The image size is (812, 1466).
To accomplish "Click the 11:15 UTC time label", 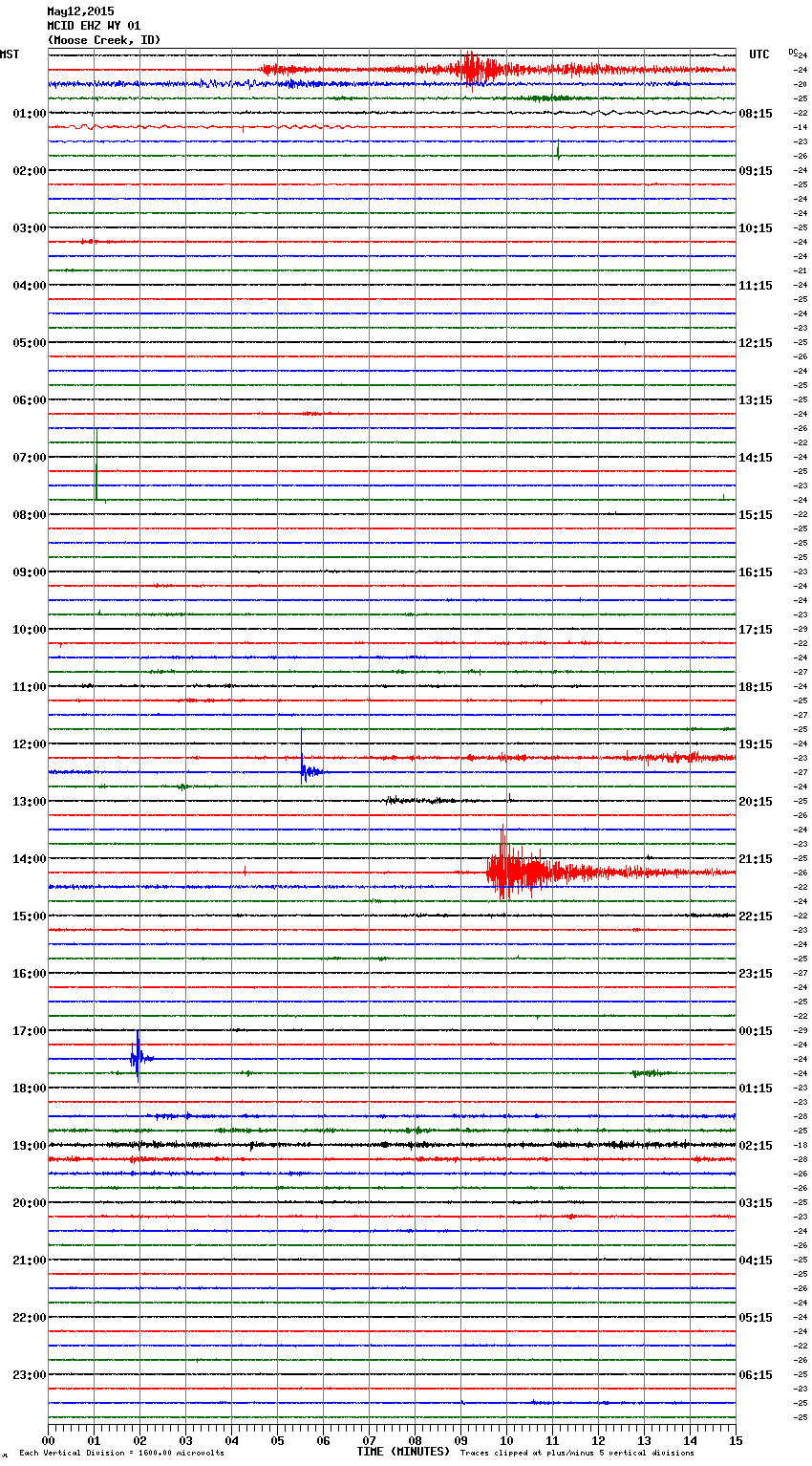I will pos(756,286).
